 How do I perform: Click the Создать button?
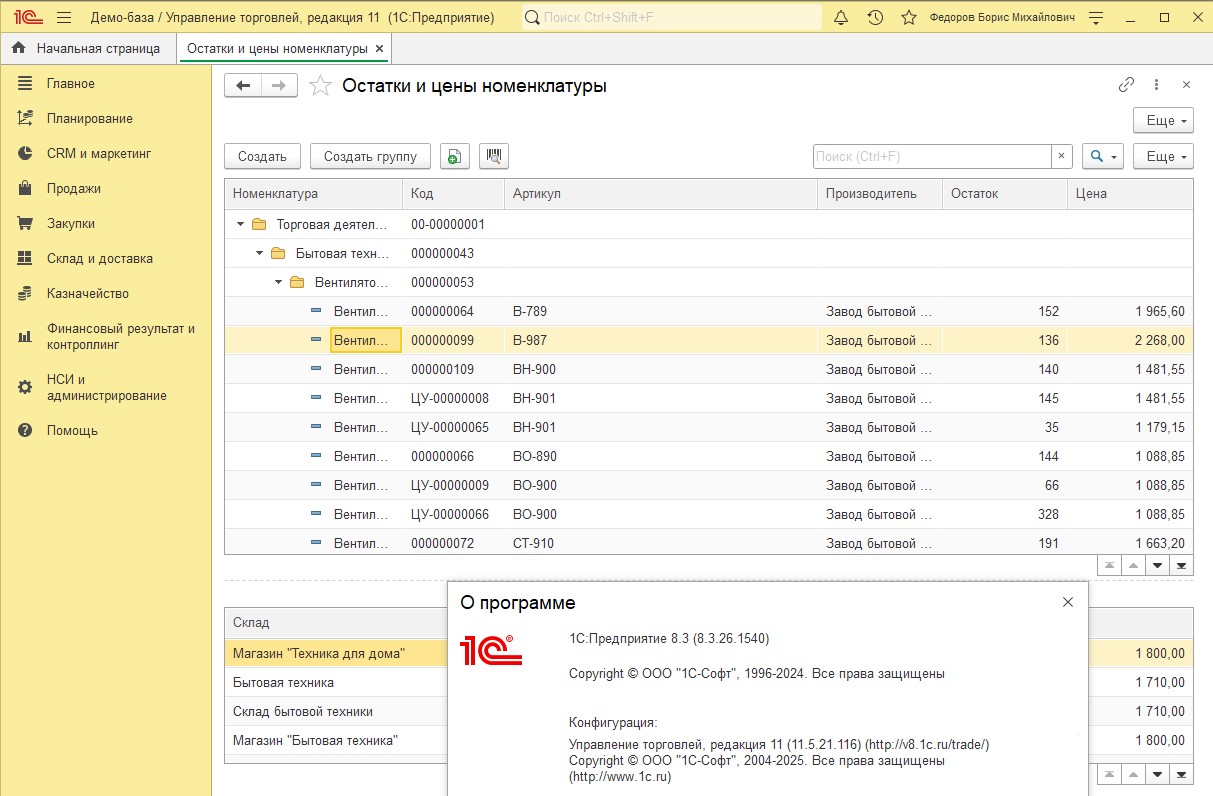click(x=263, y=156)
